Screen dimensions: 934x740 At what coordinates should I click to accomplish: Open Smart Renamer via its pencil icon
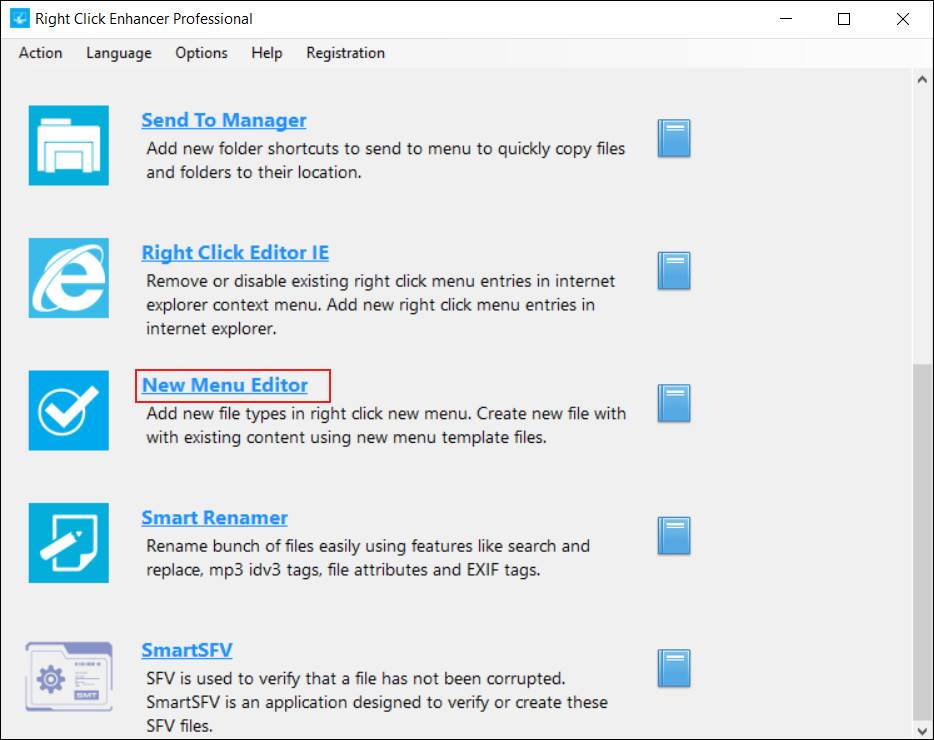click(68, 543)
